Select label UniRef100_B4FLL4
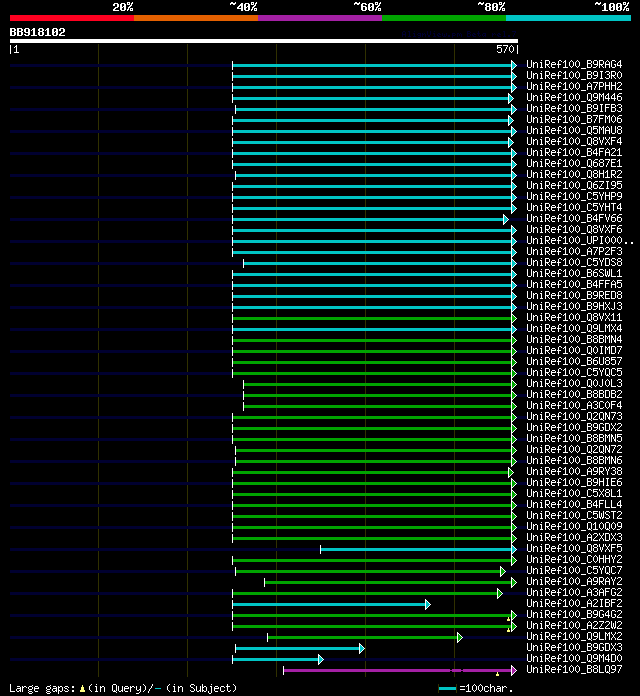 click(x=574, y=505)
